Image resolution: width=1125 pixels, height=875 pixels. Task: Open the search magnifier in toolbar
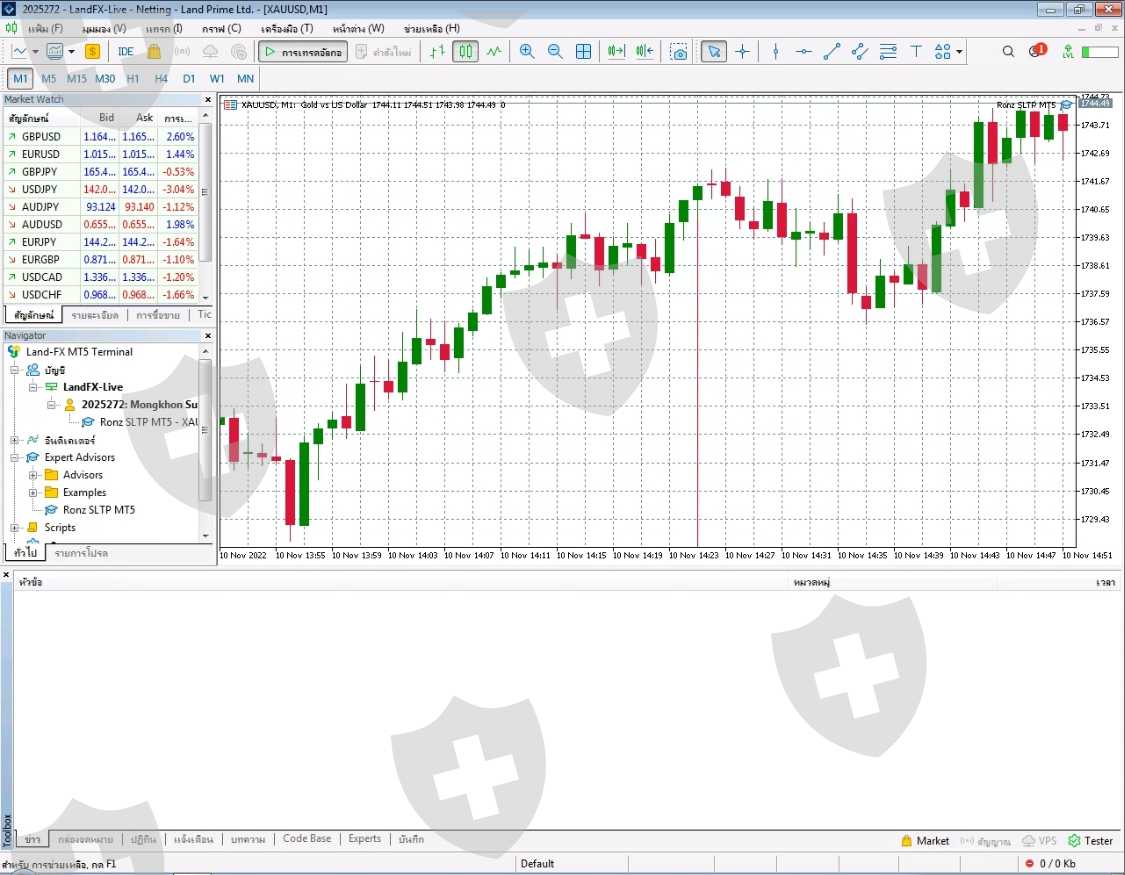[x=1008, y=52]
